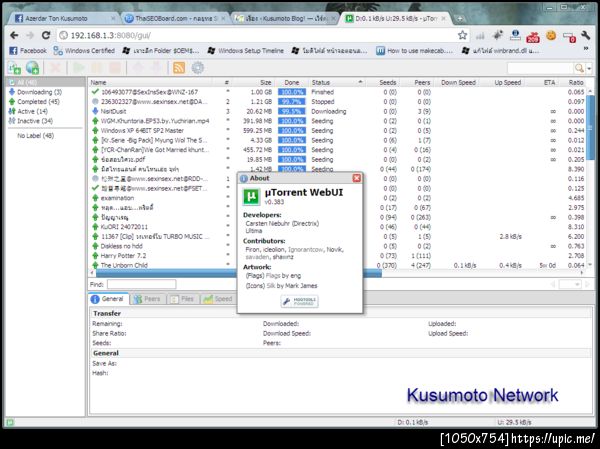This screenshot has height=449, width=600.
Task: Click the bookmark star in address bar
Action: click(462, 35)
